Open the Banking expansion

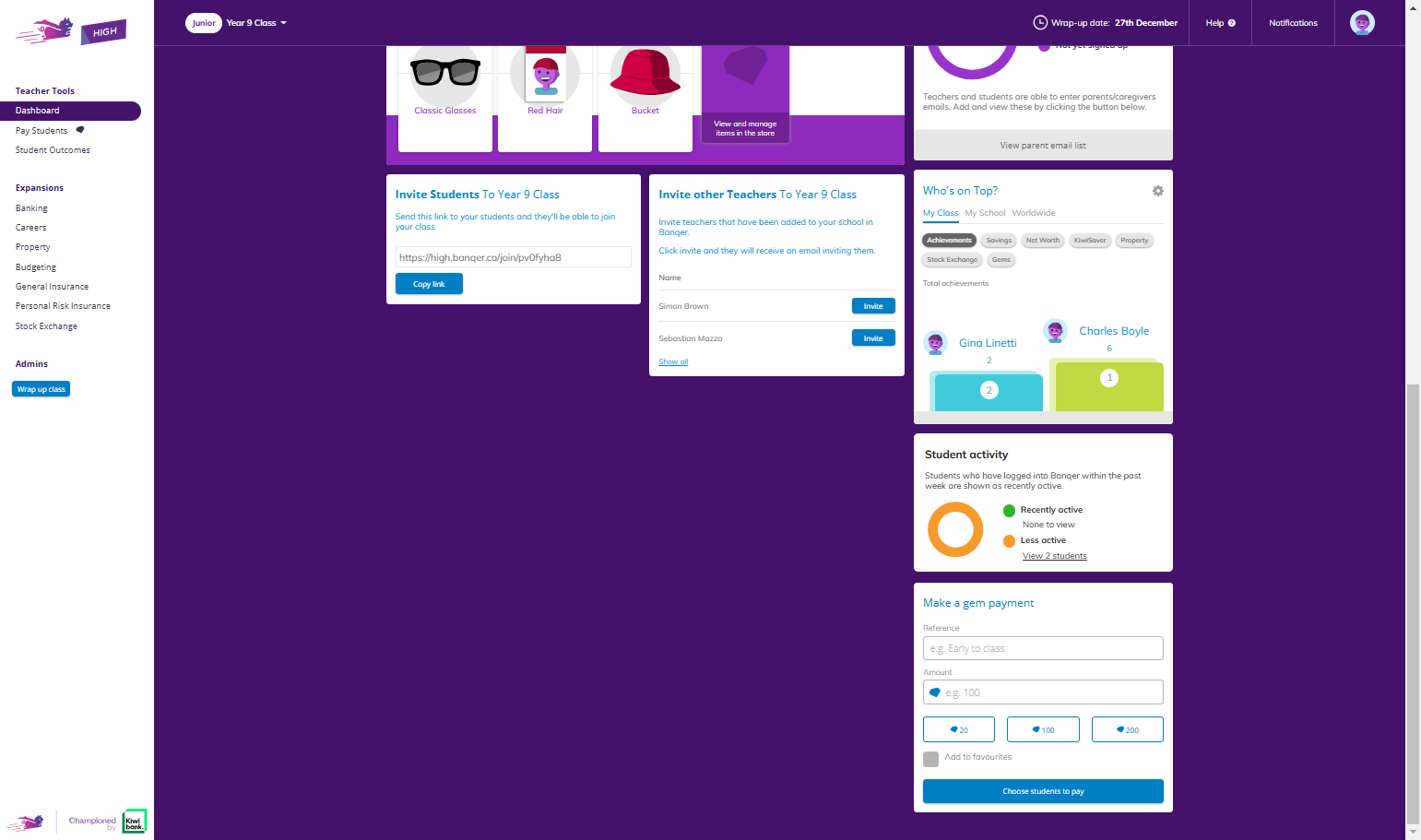(x=31, y=208)
